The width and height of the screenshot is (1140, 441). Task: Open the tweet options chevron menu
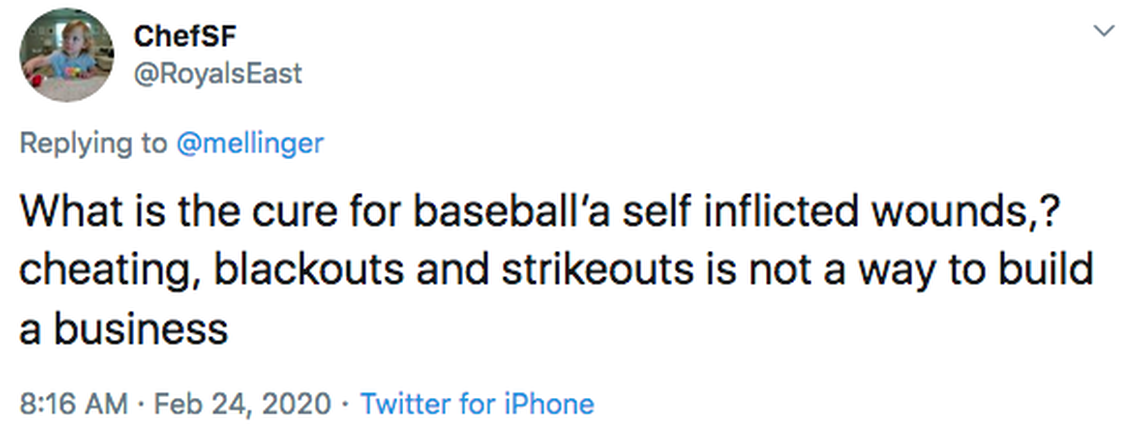(x=1104, y=31)
